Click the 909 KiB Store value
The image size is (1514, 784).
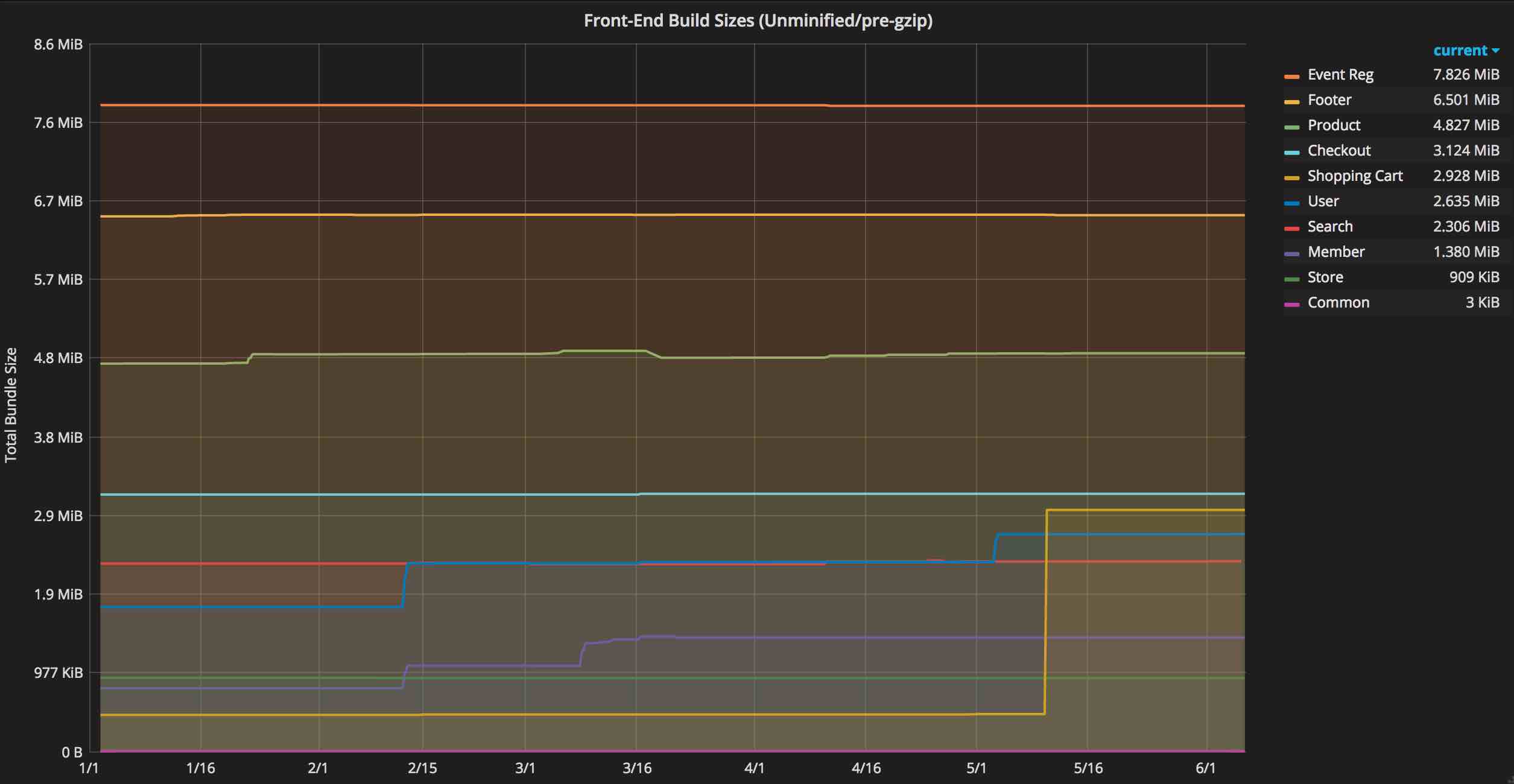pos(1474,277)
